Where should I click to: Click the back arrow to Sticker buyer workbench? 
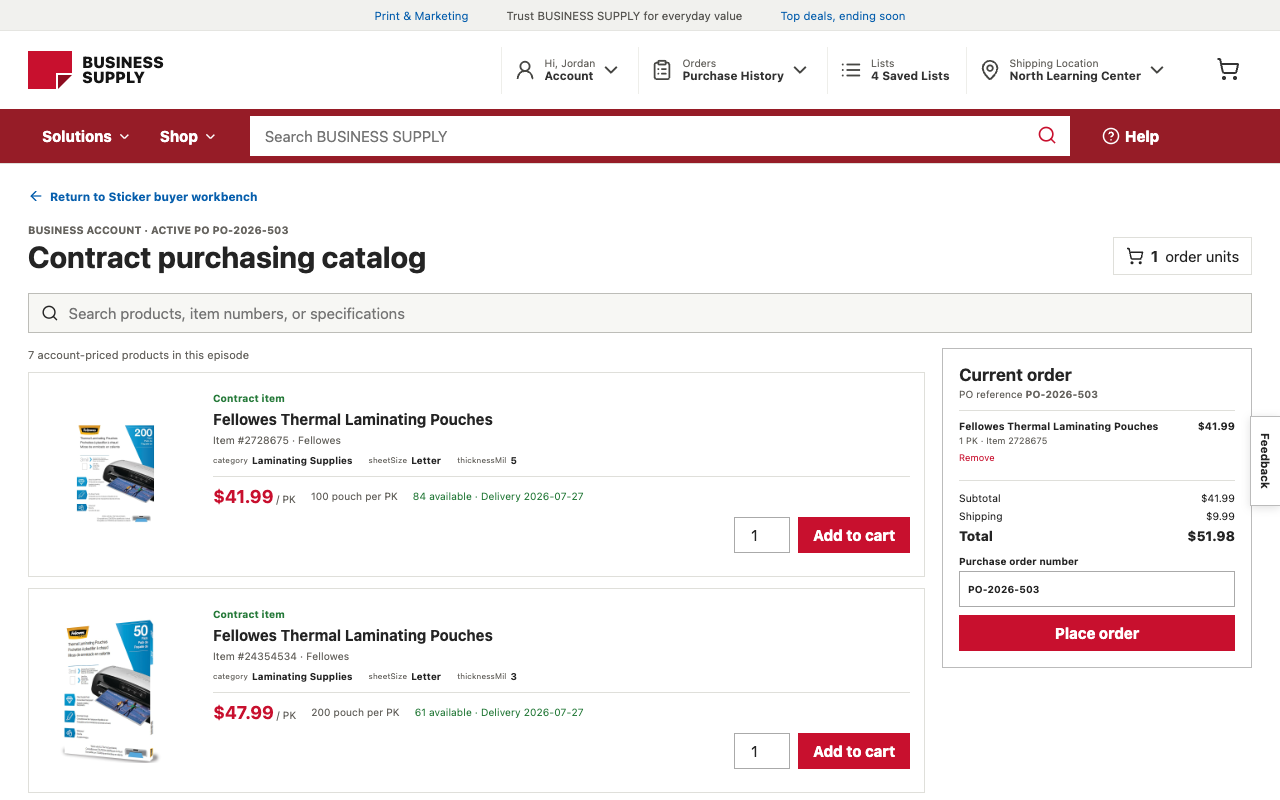tap(36, 197)
